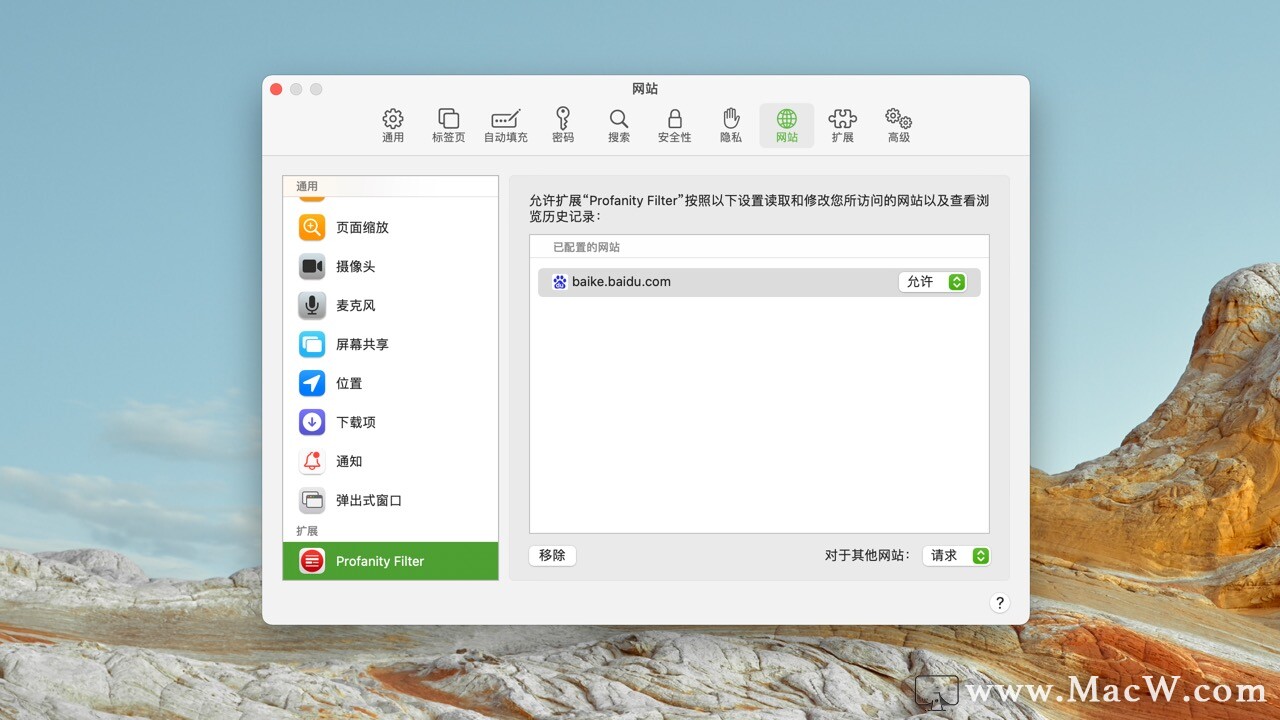Open the 搜索 (Search) preferences tab
Image resolution: width=1280 pixels, height=720 pixels.
[x=619, y=126]
